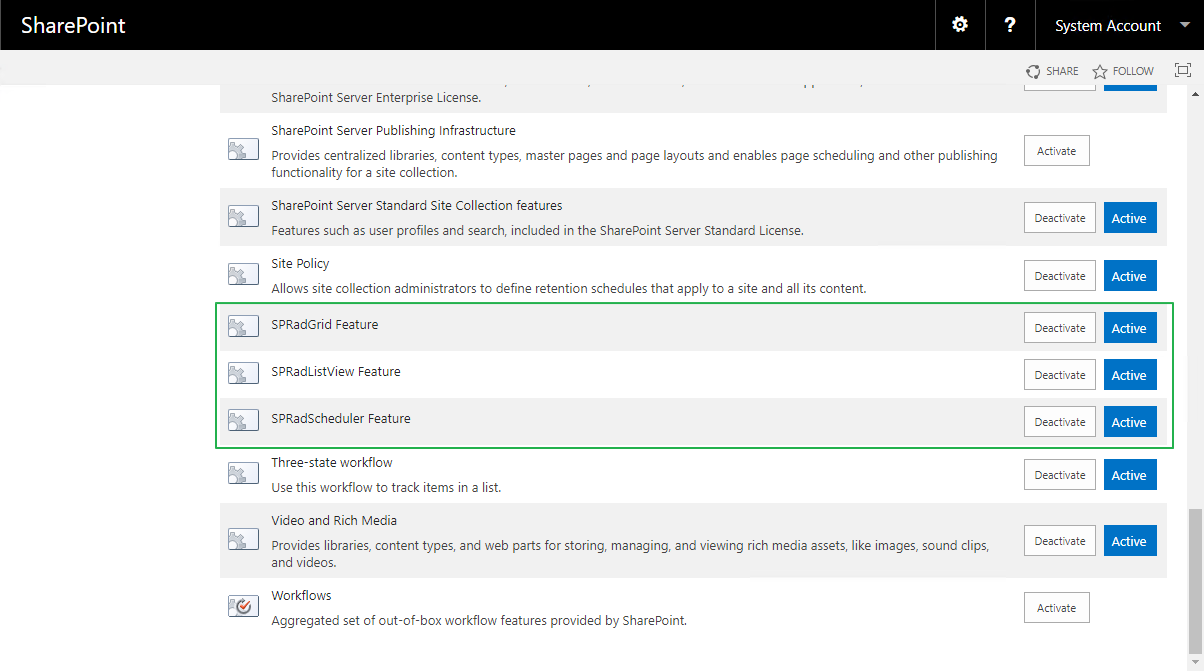The height and width of the screenshot is (671, 1204).
Task: Share this site using SHARE
Action: point(1052,71)
